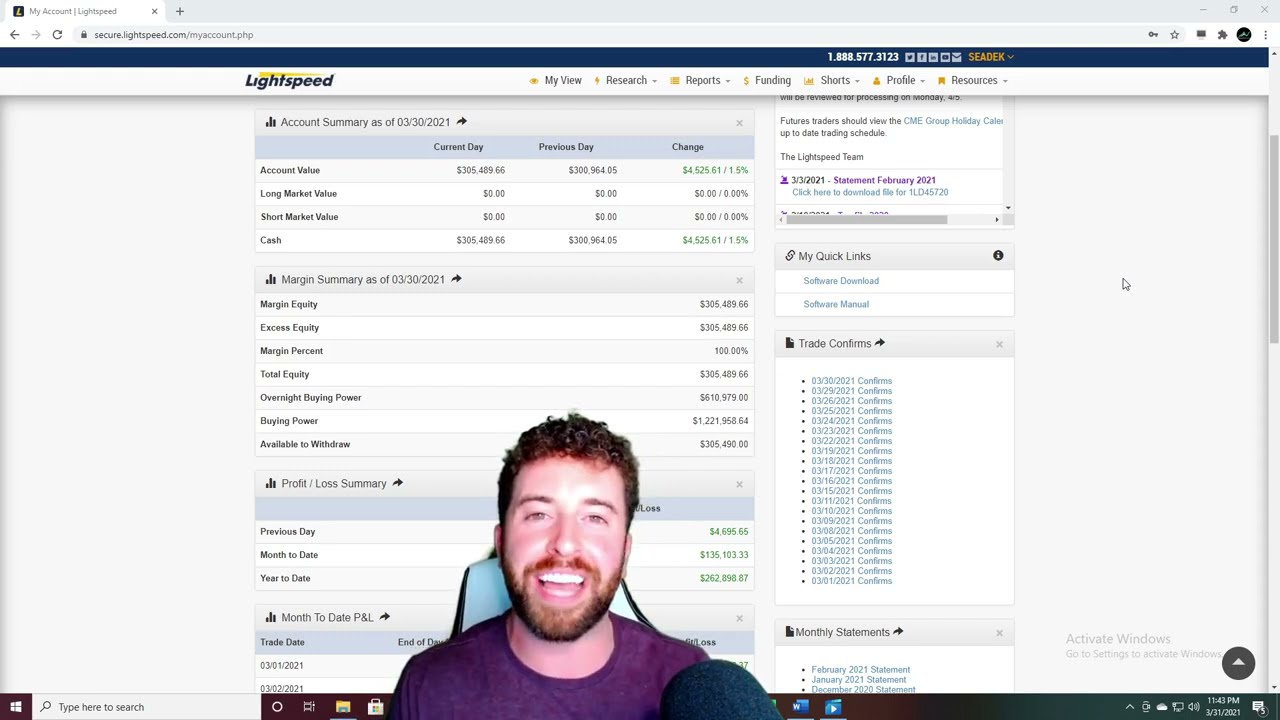
Task: Open Lightspeed Facebook icon in top bar
Action: (921, 57)
